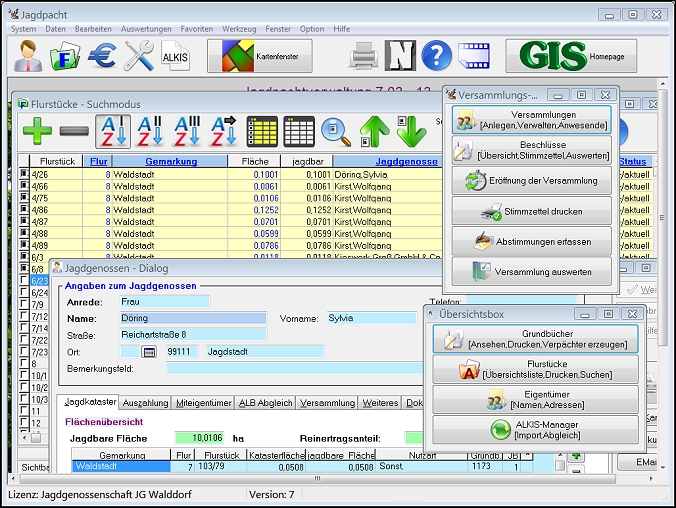Open help via blue question mark icon

pos(436,56)
